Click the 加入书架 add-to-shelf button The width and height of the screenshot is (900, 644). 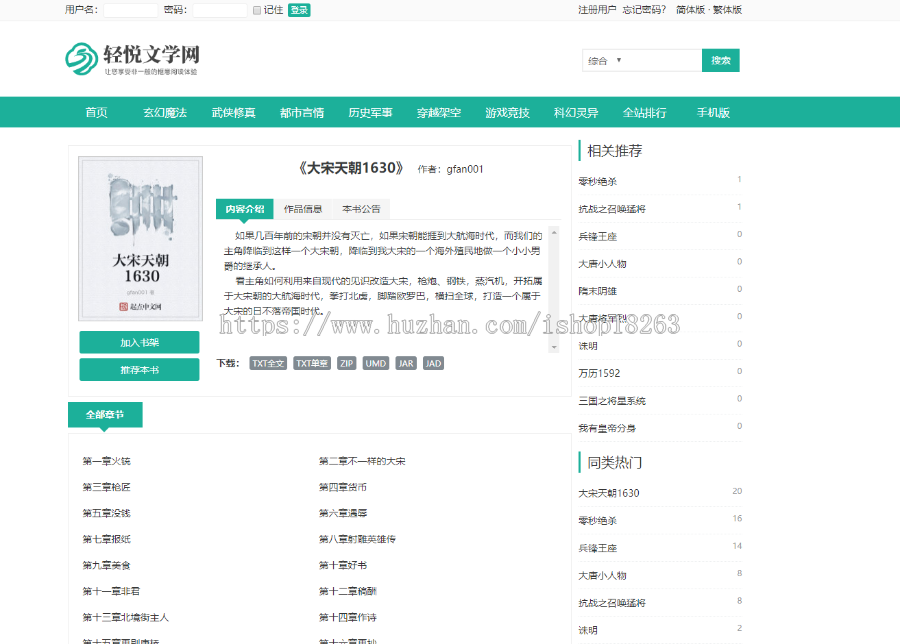click(139, 342)
